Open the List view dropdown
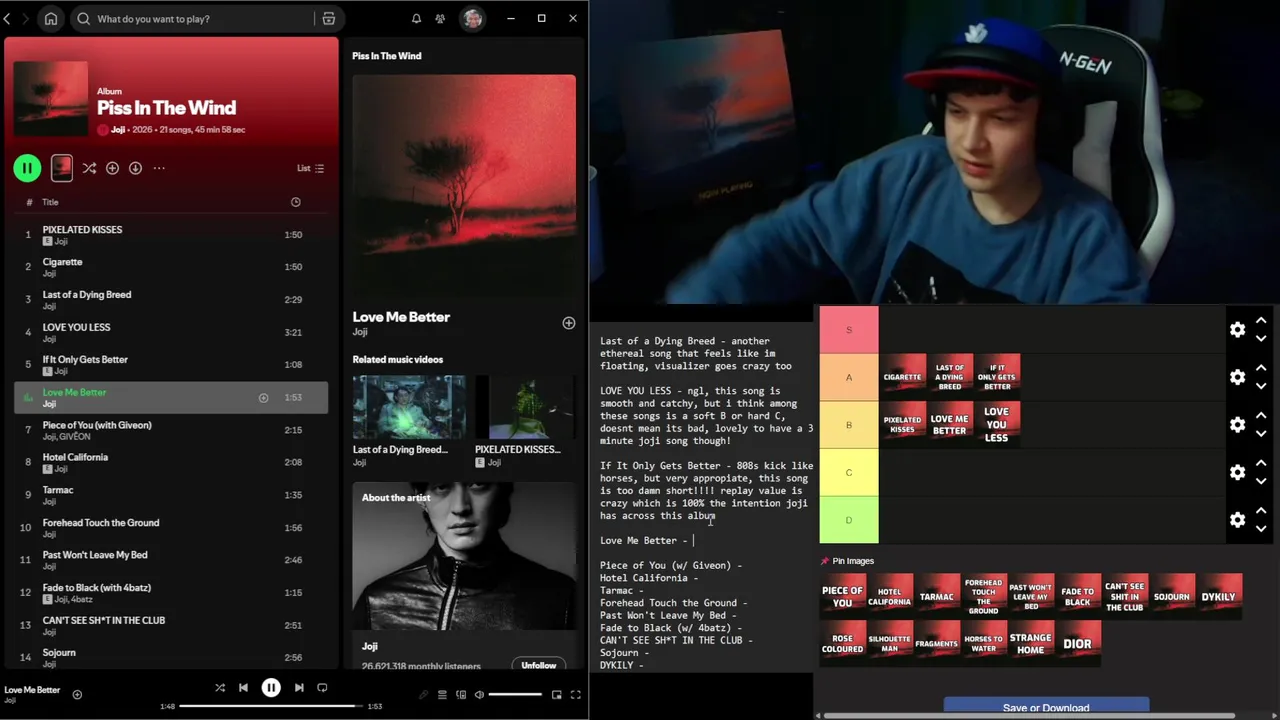Image resolution: width=1280 pixels, height=720 pixels. pyautogui.click(x=311, y=168)
